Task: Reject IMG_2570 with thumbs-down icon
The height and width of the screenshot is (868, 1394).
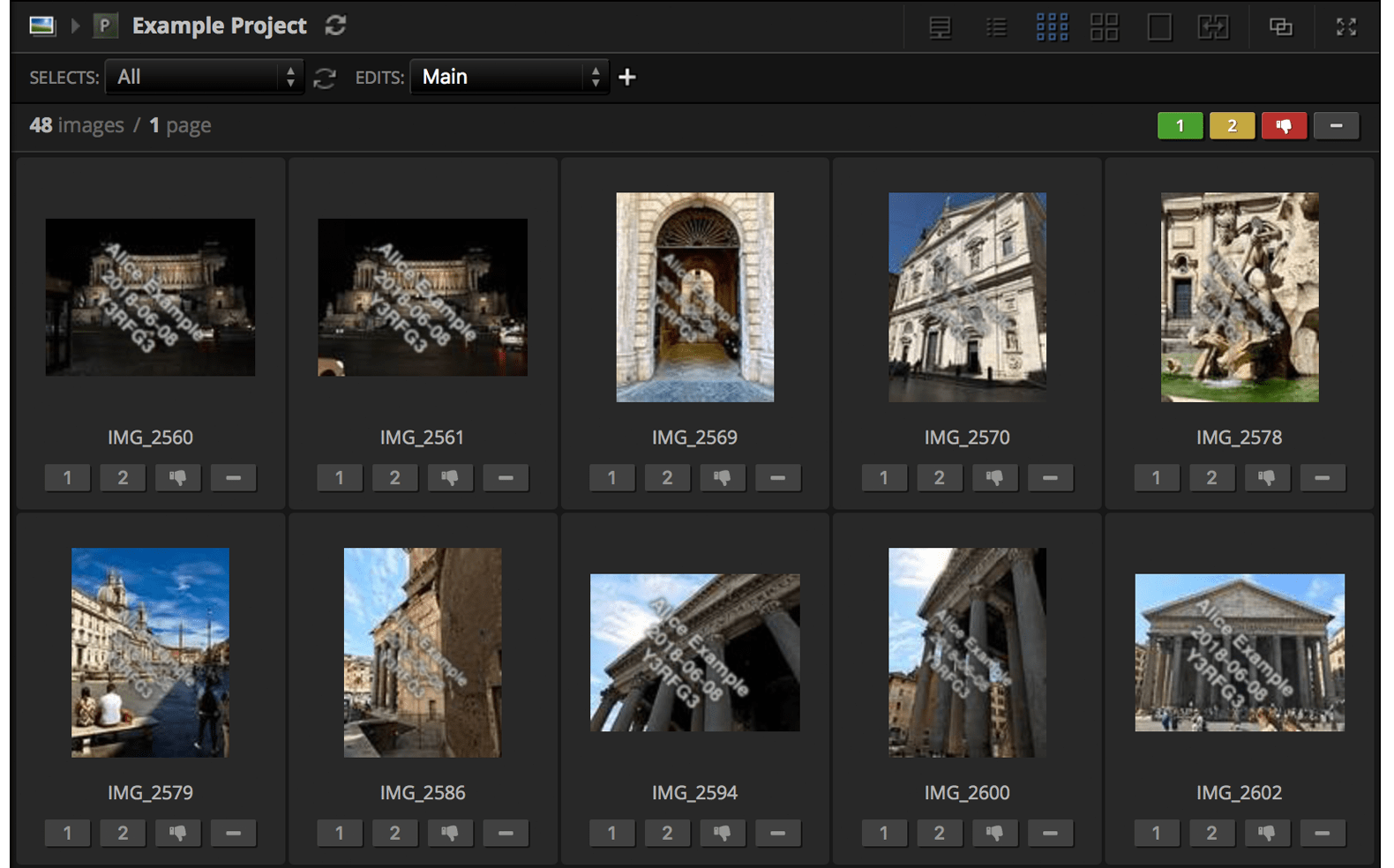Action: pos(994,478)
